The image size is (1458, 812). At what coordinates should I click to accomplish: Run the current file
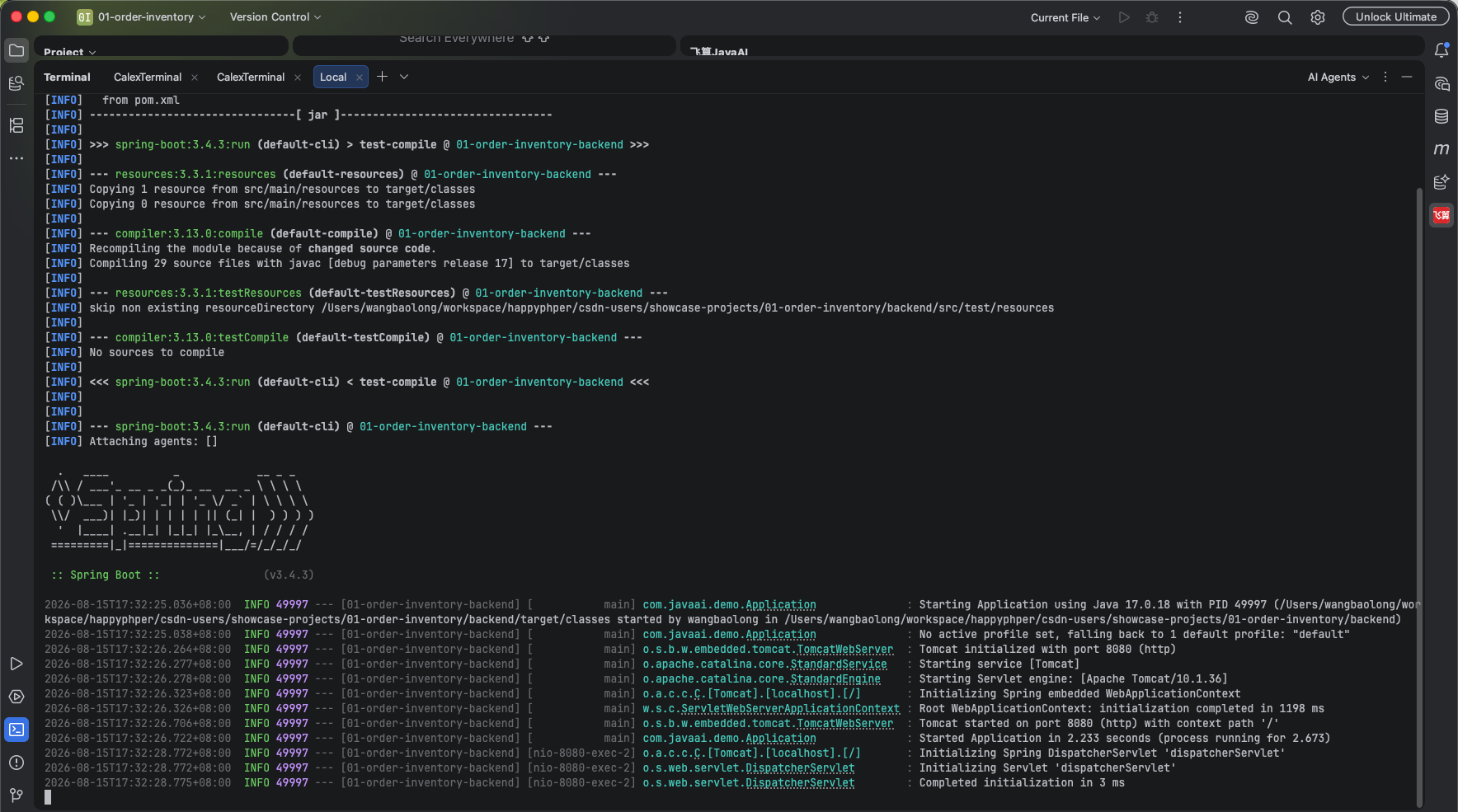[1124, 17]
